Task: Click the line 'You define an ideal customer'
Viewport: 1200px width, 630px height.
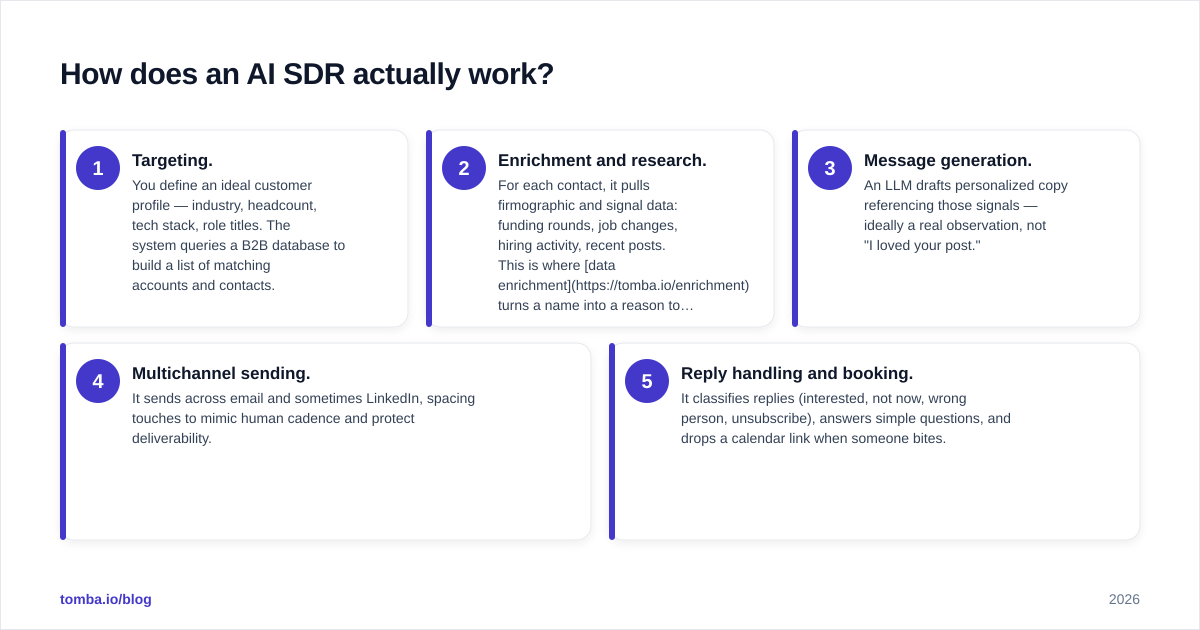Action: (x=222, y=185)
